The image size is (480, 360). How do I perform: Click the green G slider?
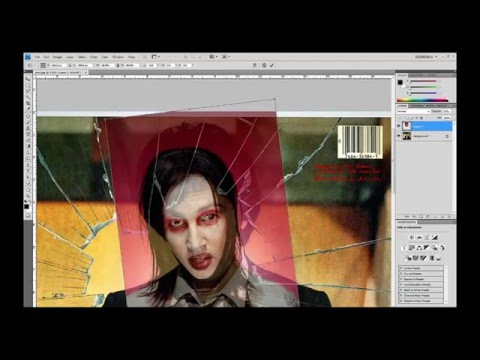point(423,87)
